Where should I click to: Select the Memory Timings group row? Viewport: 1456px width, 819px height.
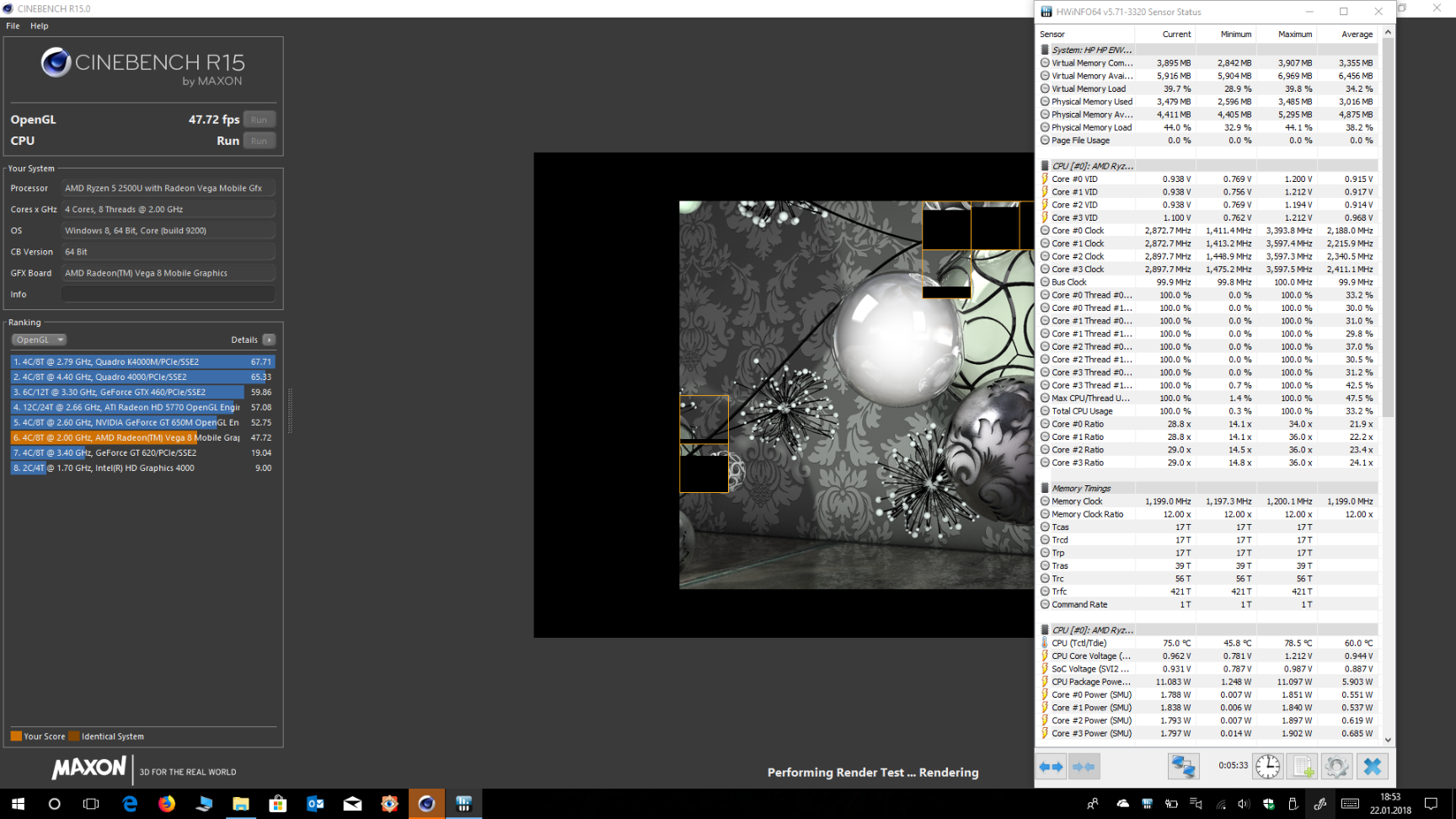point(1207,488)
